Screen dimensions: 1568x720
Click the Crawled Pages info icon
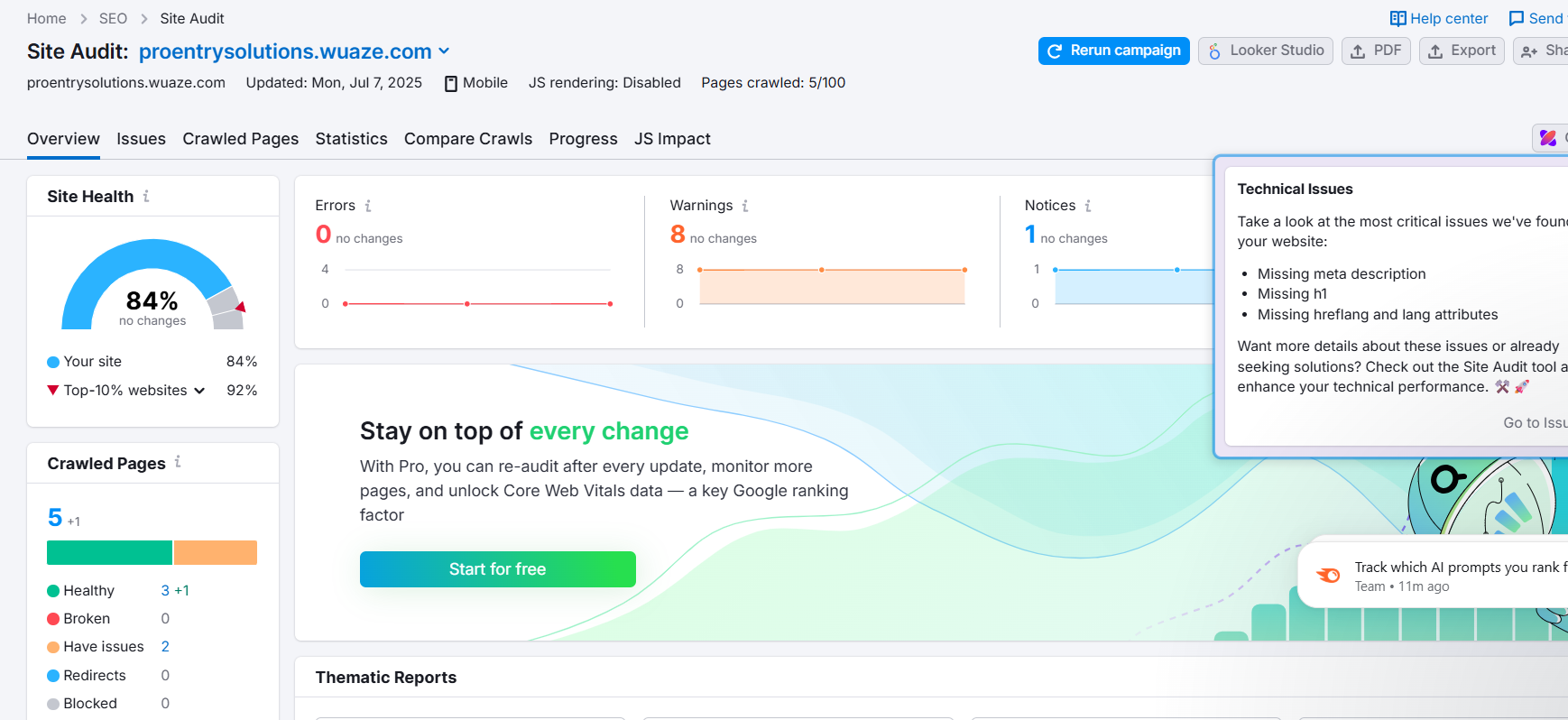pos(178,462)
